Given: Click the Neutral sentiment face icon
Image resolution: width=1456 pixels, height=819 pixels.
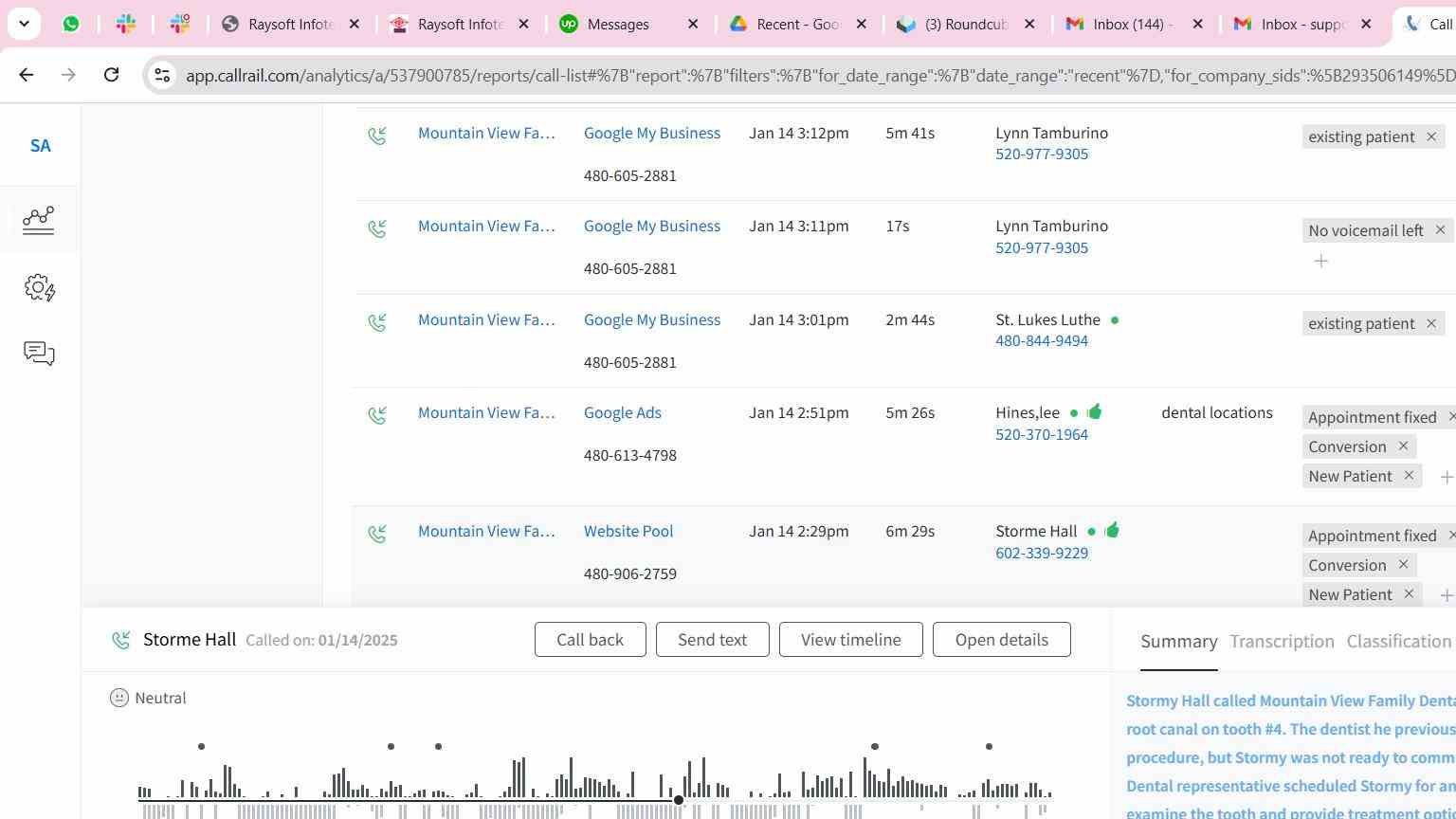Looking at the screenshot, I should coord(119,698).
